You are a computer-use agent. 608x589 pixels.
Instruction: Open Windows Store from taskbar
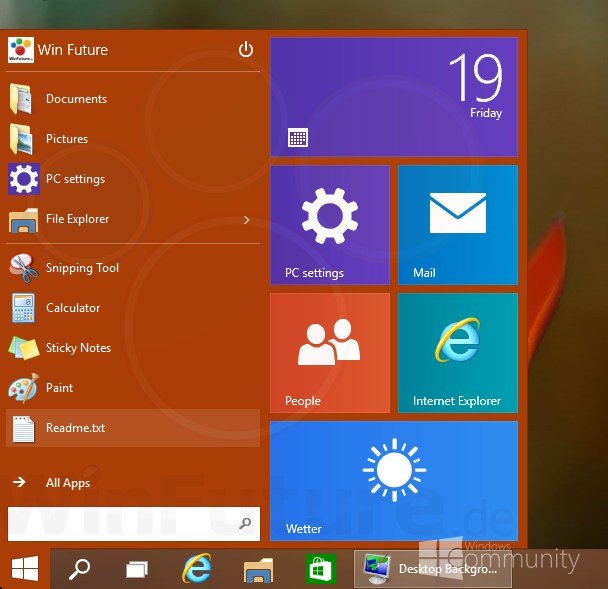[x=321, y=569]
